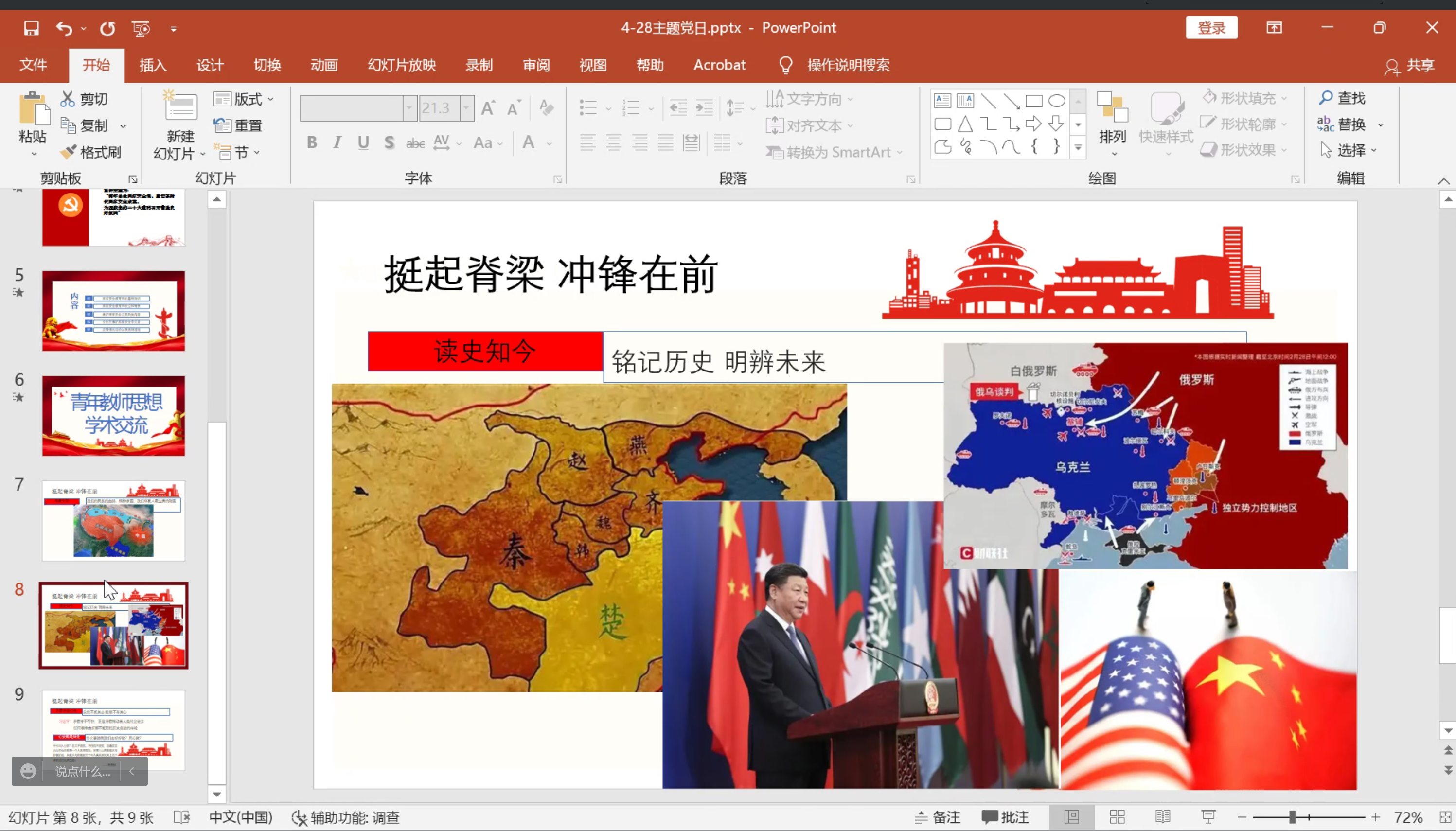
Task: Open Shape Fill (形状填充) dropdown
Action: pos(1244,98)
